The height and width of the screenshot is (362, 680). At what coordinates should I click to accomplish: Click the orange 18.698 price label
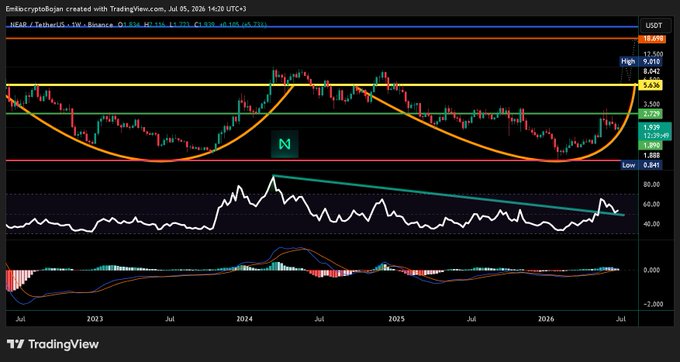(x=652, y=39)
